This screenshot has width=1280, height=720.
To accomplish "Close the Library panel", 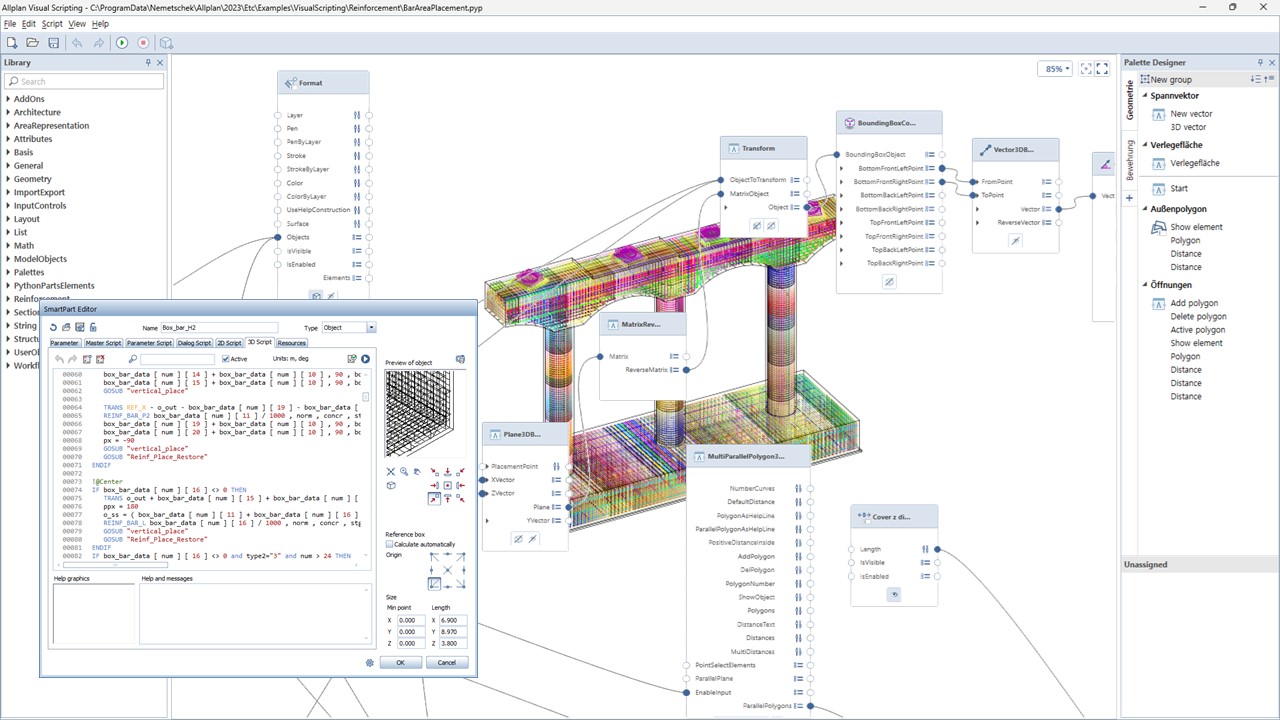I will click(x=160, y=63).
